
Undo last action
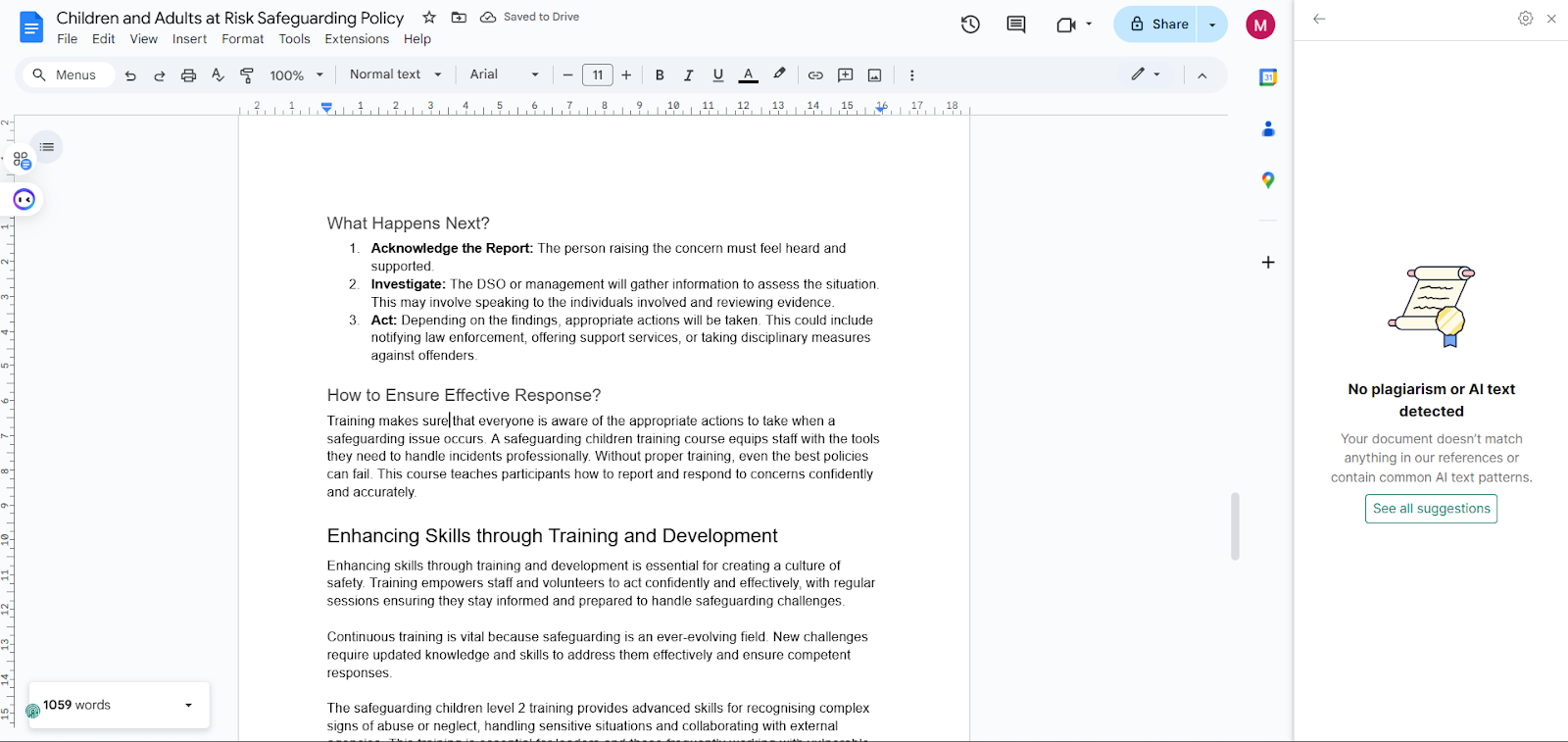coord(130,75)
